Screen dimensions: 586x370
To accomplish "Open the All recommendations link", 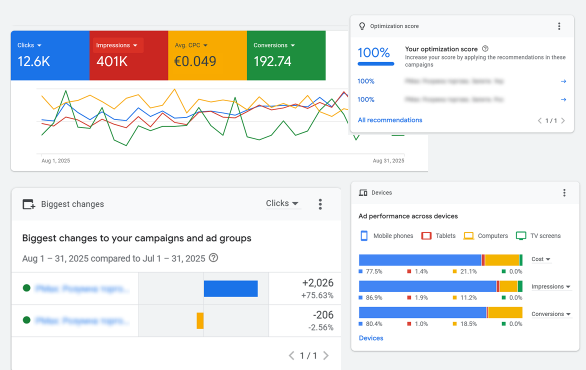I will tap(390, 120).
